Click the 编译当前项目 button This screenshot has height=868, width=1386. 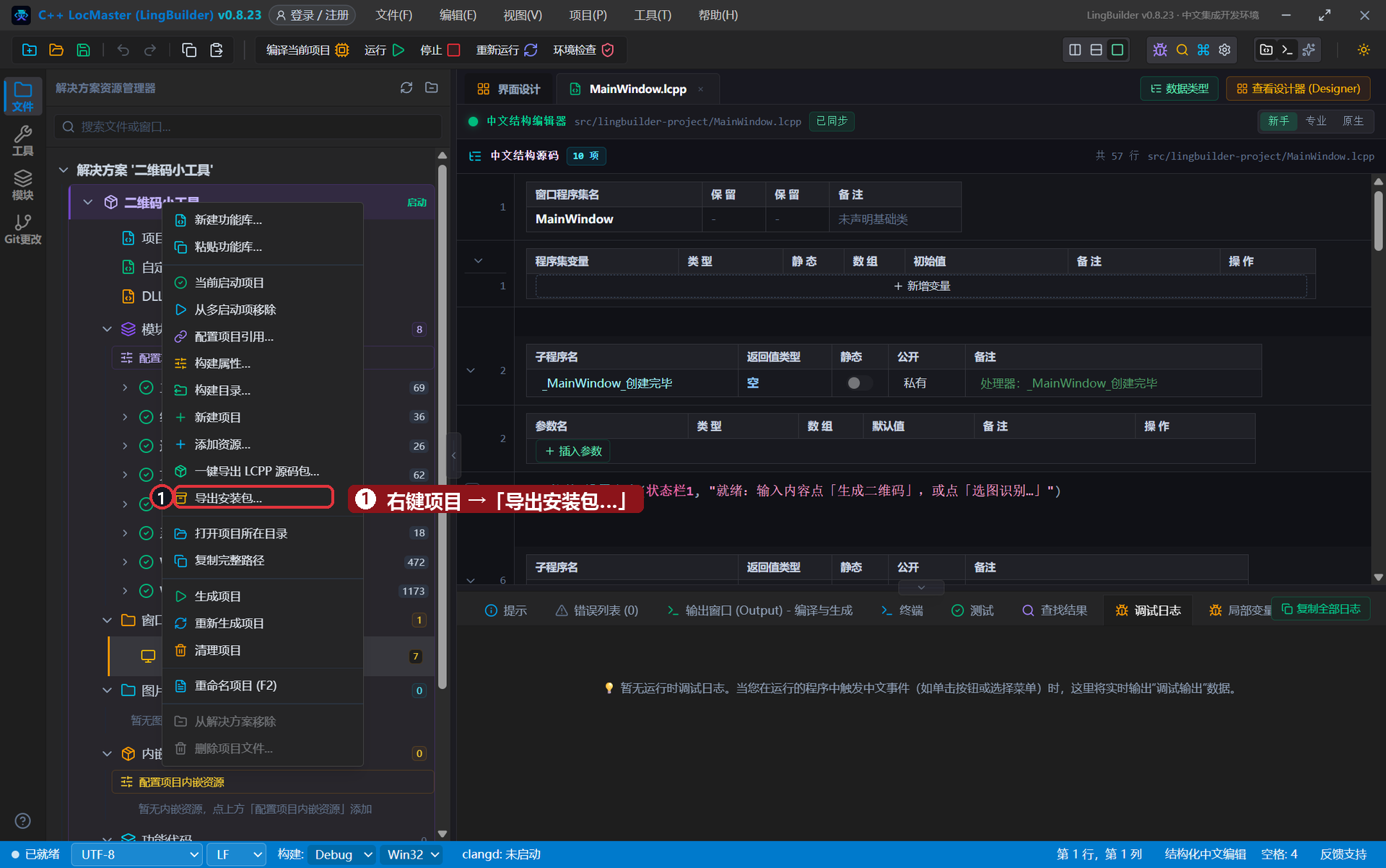click(308, 50)
